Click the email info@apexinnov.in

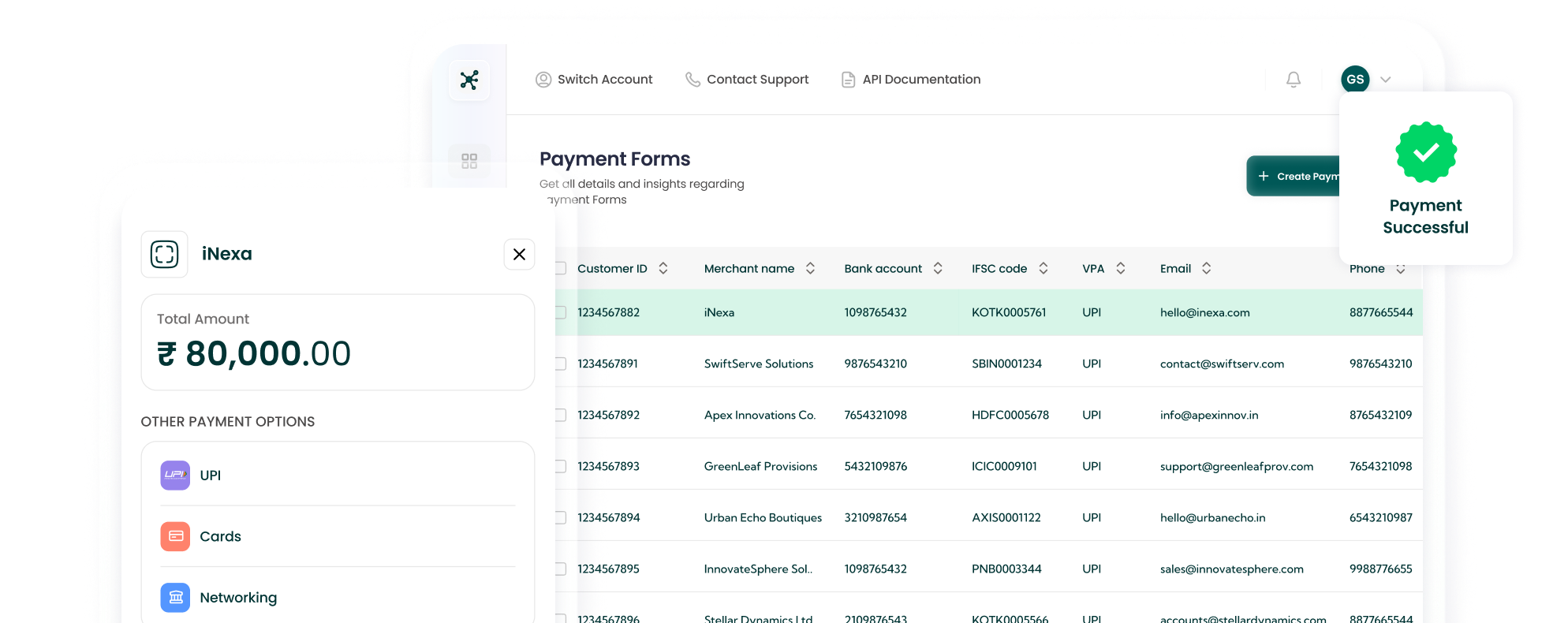point(1209,416)
